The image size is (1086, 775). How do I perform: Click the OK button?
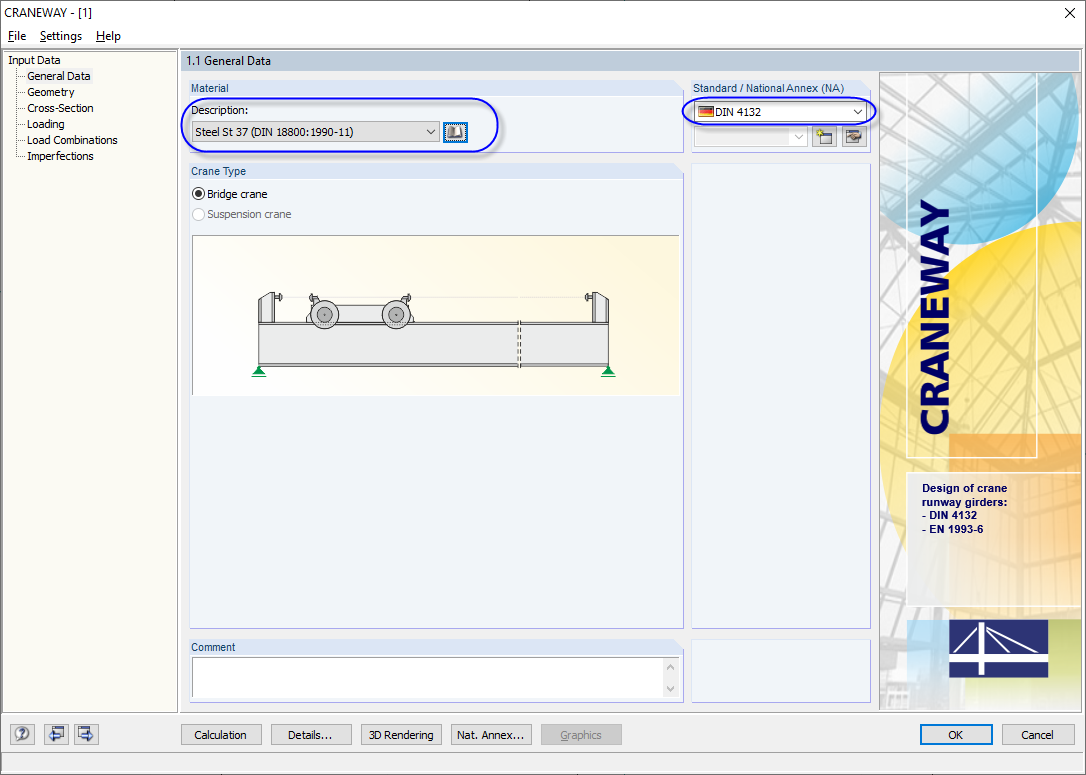click(956, 735)
